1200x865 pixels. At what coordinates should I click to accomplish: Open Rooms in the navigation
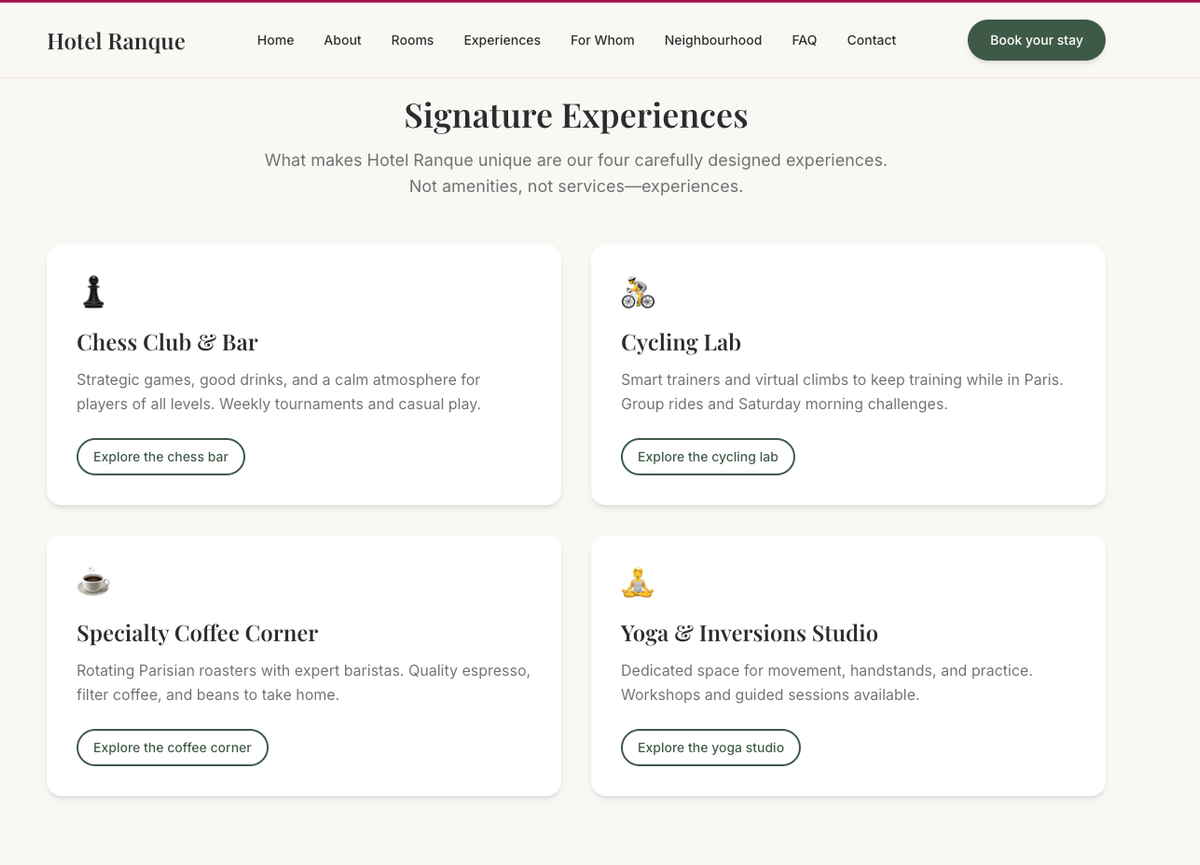[x=412, y=40]
